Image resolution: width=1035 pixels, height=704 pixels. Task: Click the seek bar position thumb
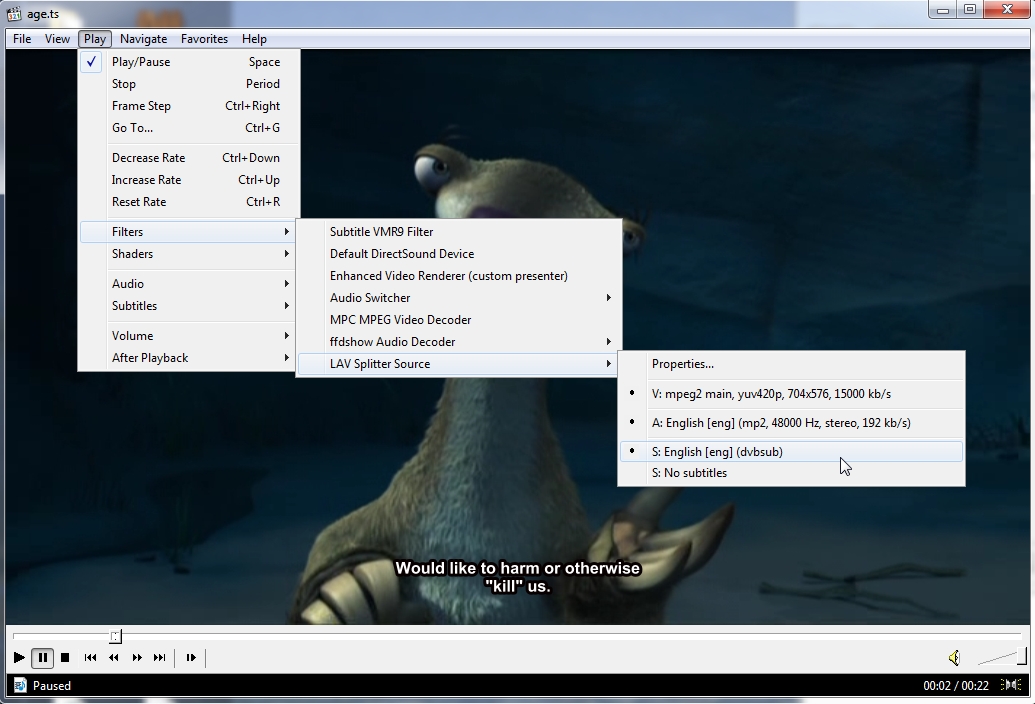(x=116, y=636)
